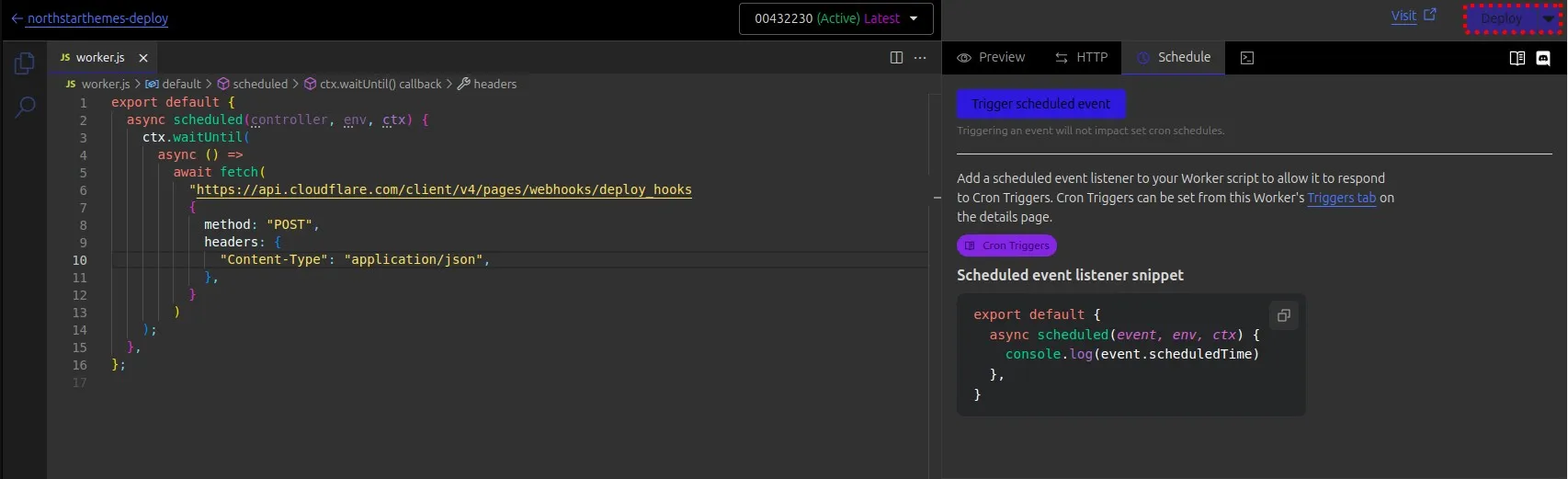Click line number 10 in gutter

click(x=80, y=260)
